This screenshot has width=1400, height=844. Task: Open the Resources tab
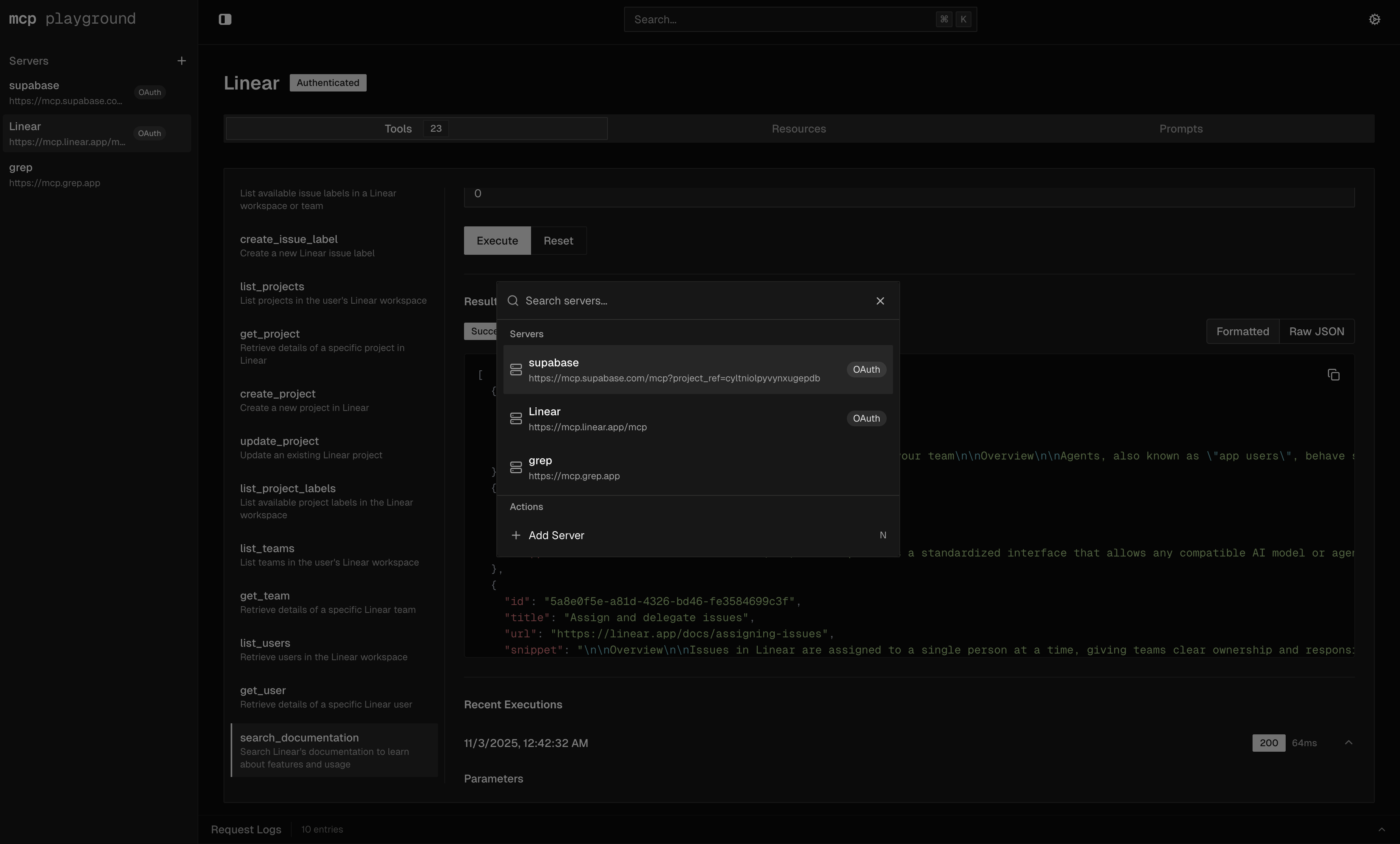click(798, 129)
